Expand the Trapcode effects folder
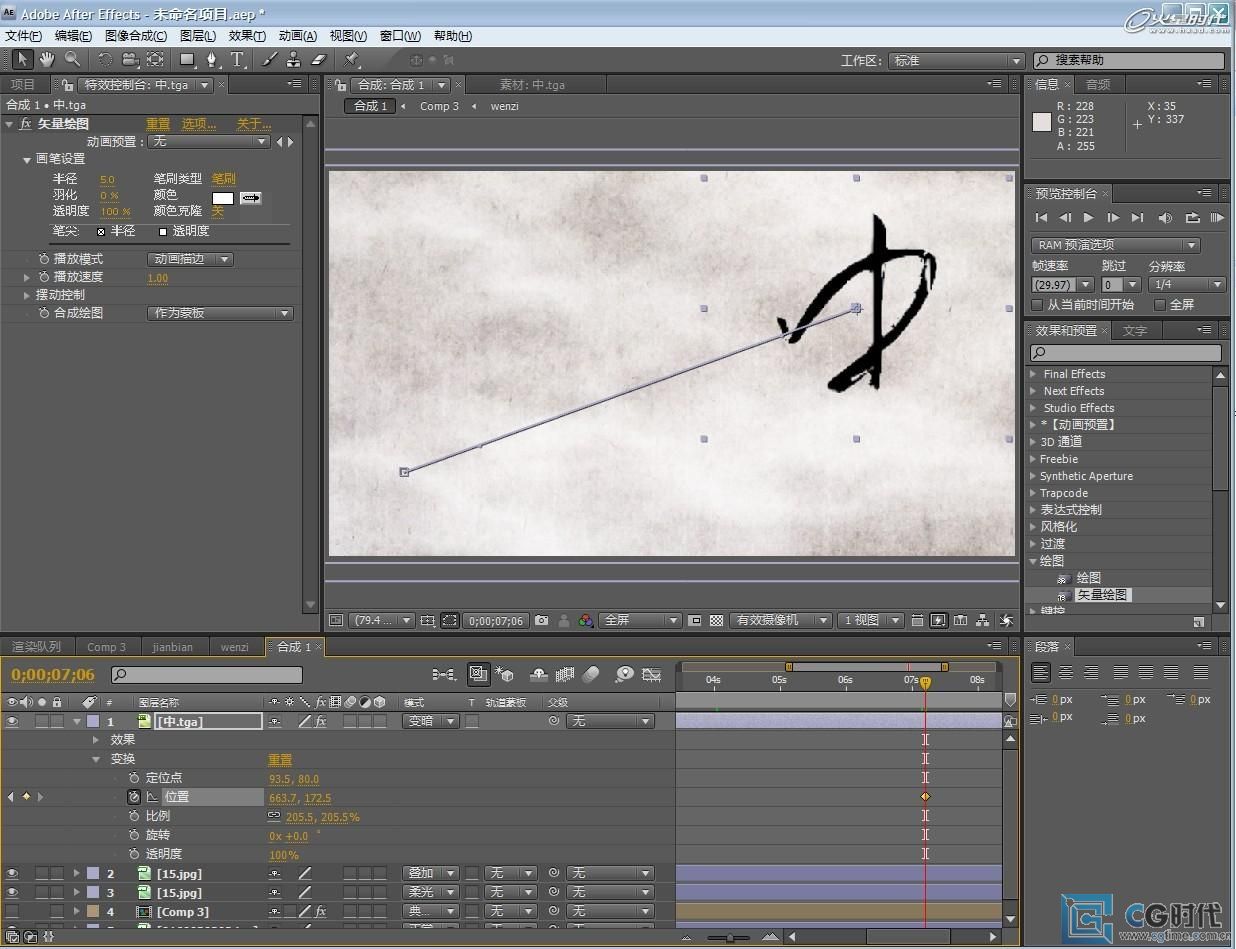The height and width of the screenshot is (949, 1236). [1034, 493]
